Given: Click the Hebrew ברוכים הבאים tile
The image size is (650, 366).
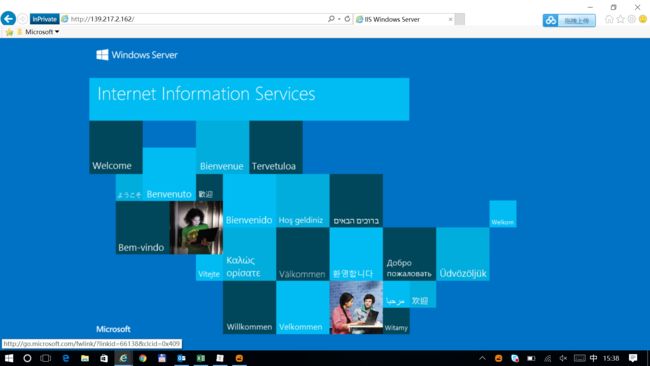Looking at the screenshot, I should pos(356,201).
